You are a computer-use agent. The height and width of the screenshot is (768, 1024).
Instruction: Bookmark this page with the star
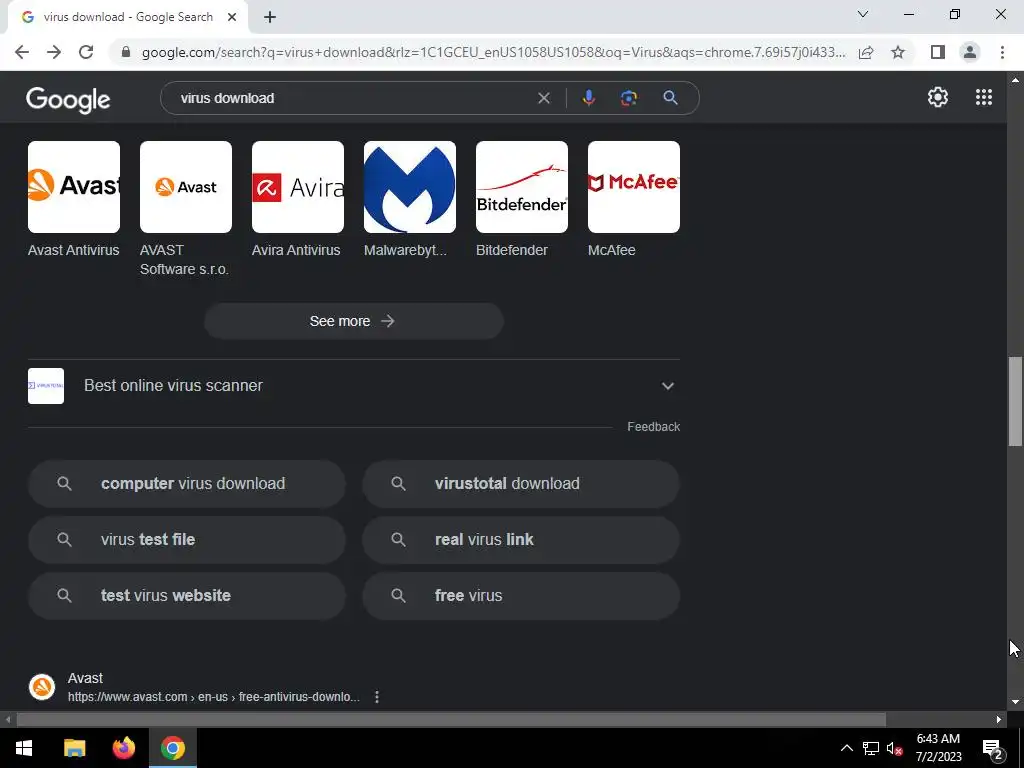[x=898, y=52]
